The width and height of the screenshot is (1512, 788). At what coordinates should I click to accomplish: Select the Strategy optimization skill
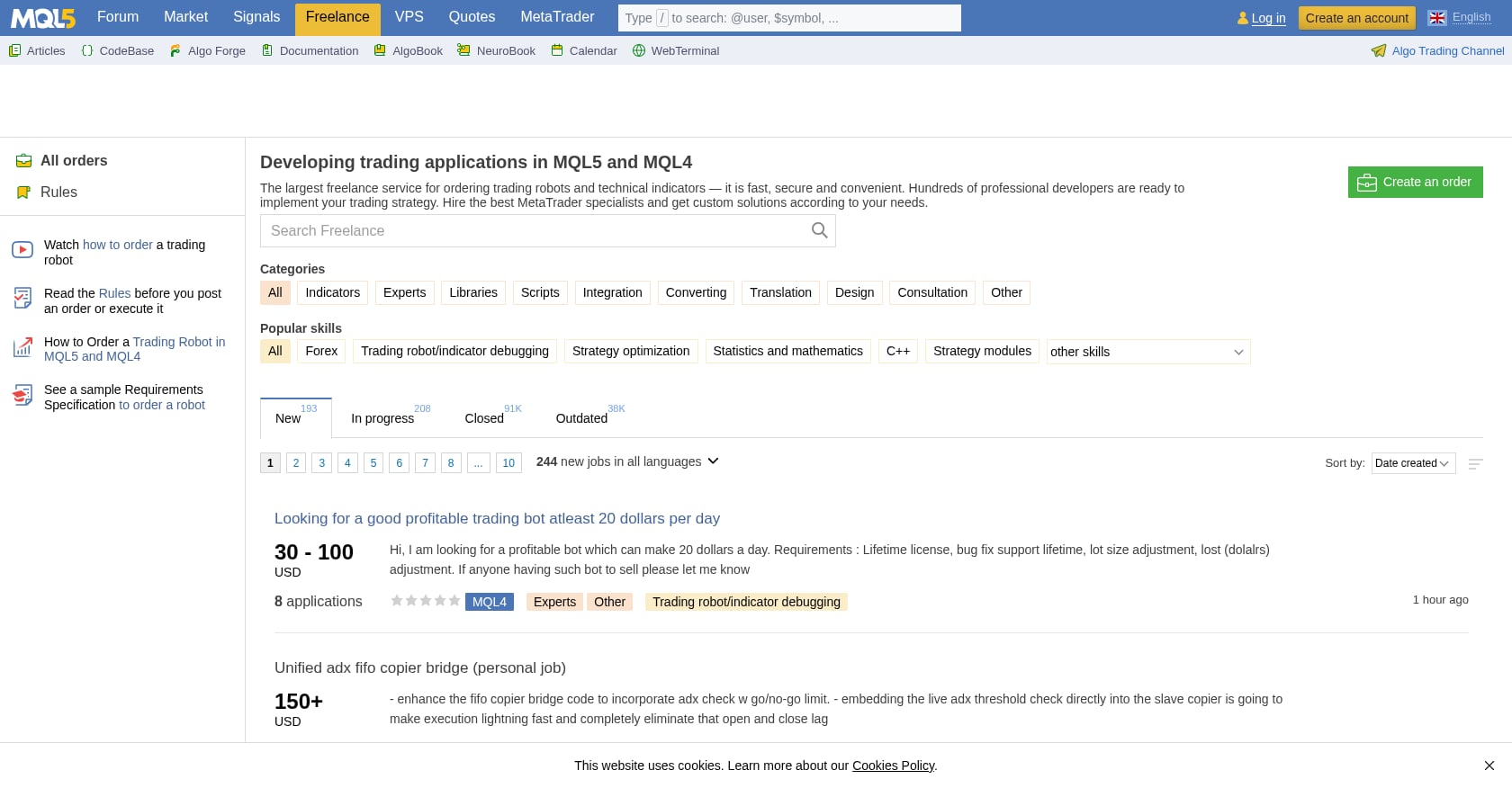coord(631,351)
